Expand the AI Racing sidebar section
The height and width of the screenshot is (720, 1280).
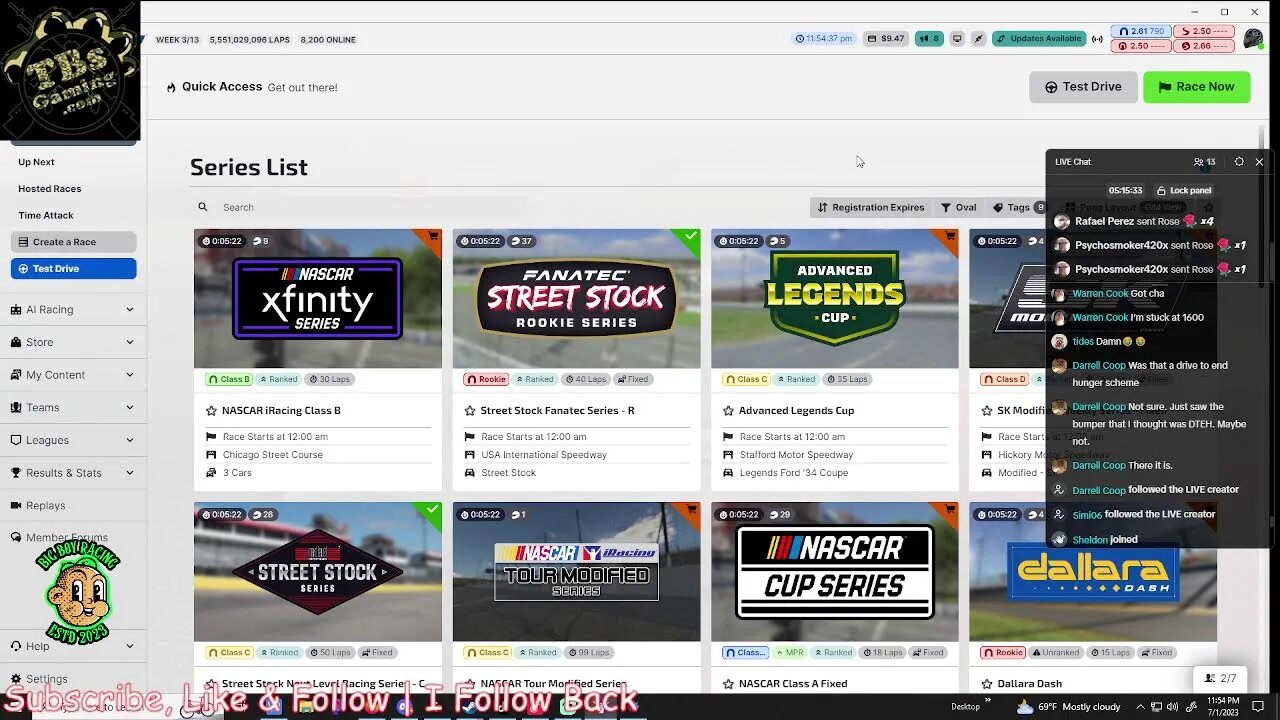72,310
